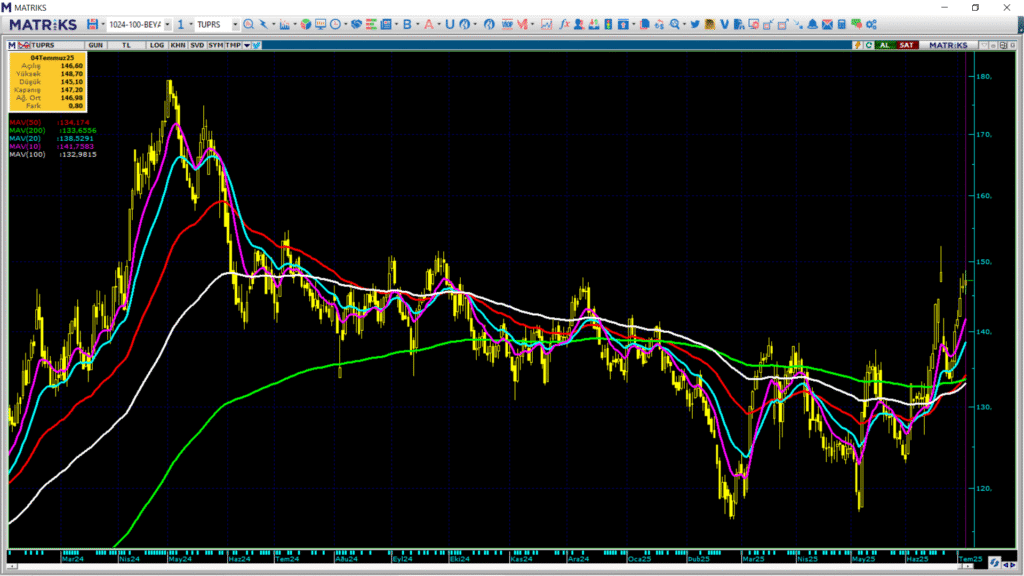The width and height of the screenshot is (1024, 576).
Task: Click the yellow price info box
Action: 47,83
